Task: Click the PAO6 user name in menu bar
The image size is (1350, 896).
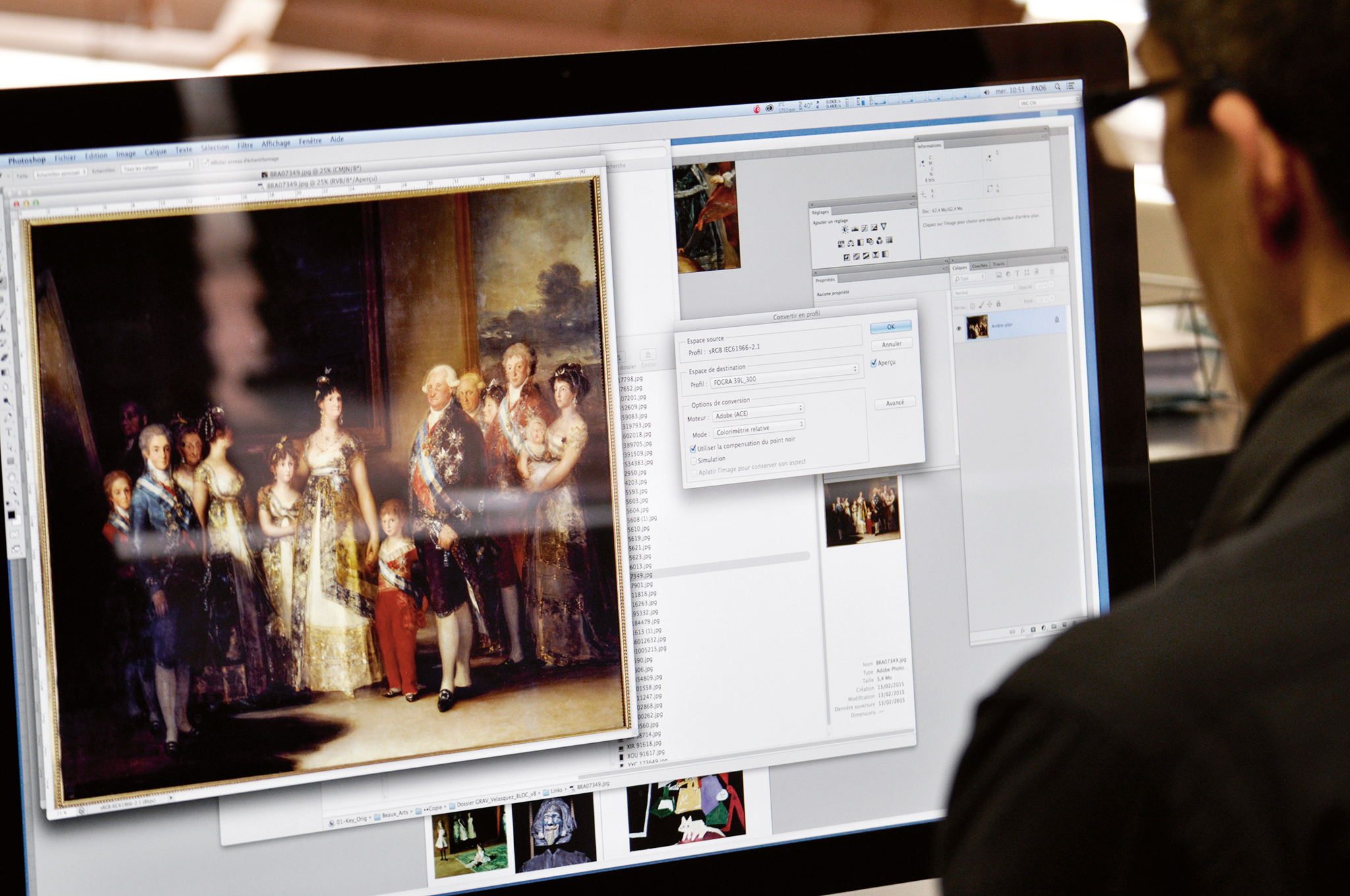Action: tap(1039, 88)
